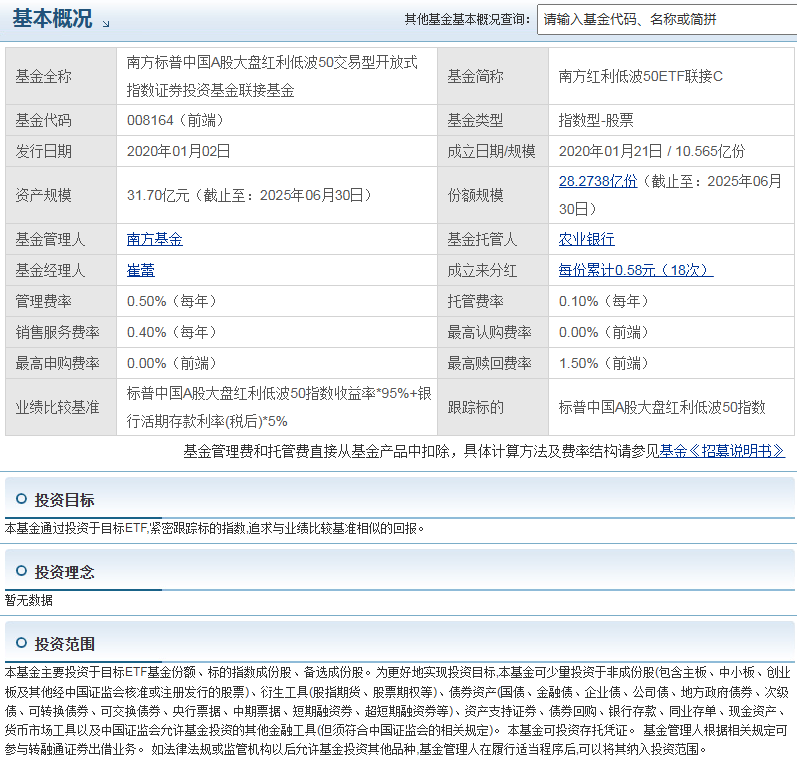The height and width of the screenshot is (764, 797).
Task: Select establishment value 2020年01月21日 / 10.565亿份
Action: tap(652, 151)
